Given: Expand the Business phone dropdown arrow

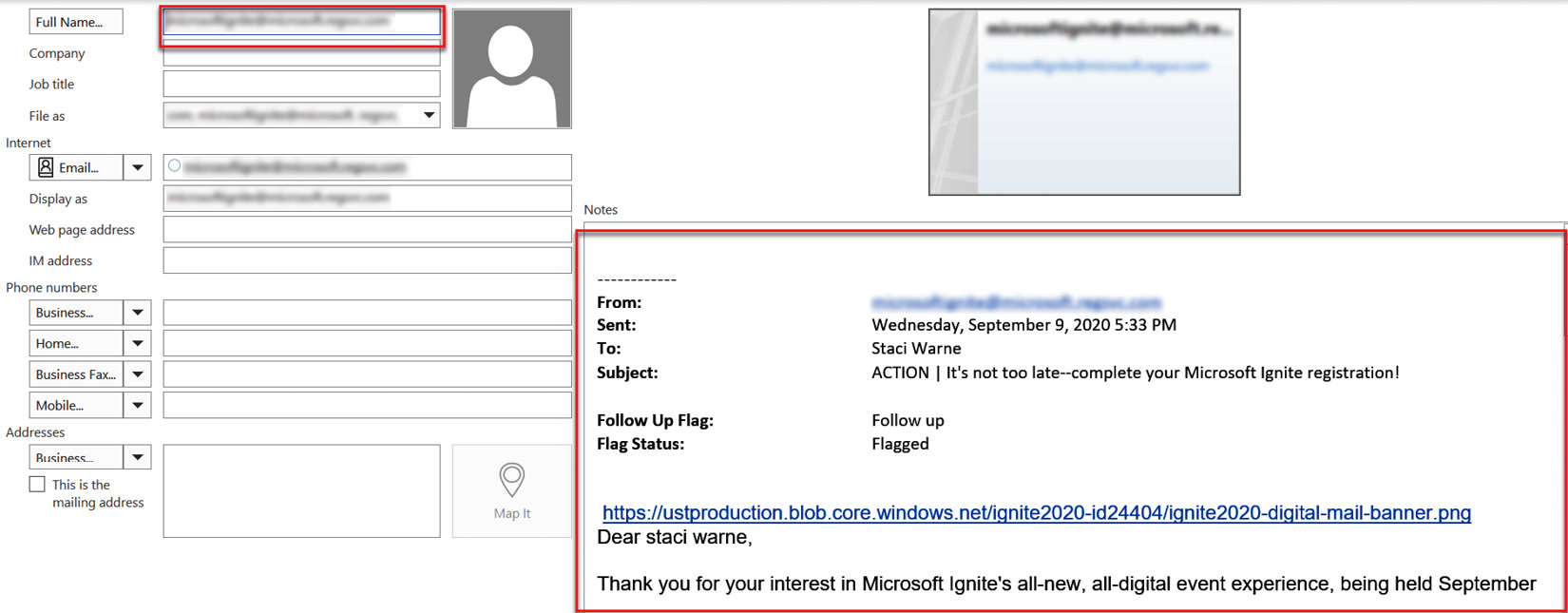Looking at the screenshot, I should click(x=138, y=312).
